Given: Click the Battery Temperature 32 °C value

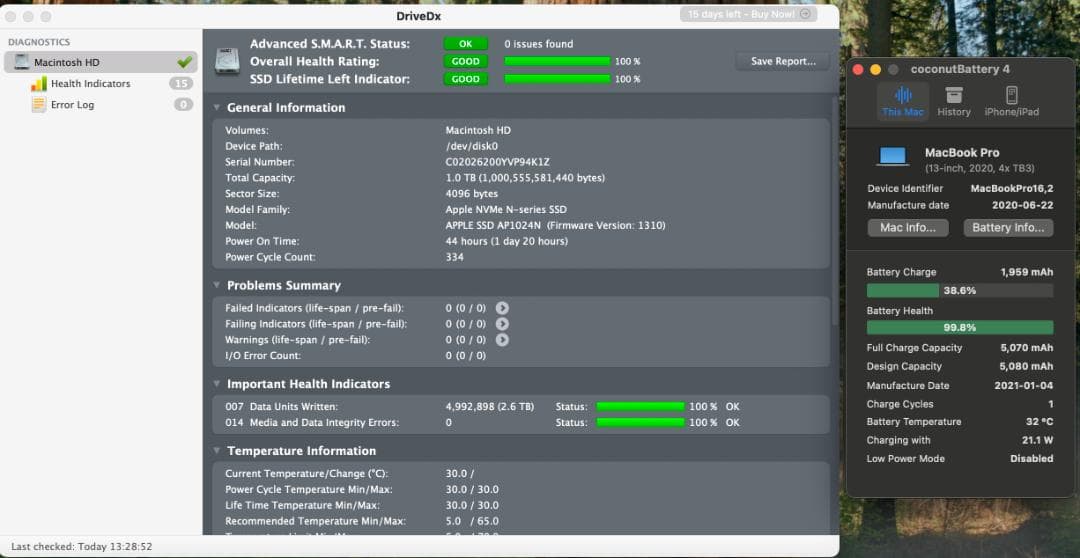Looking at the screenshot, I should 1039,422.
